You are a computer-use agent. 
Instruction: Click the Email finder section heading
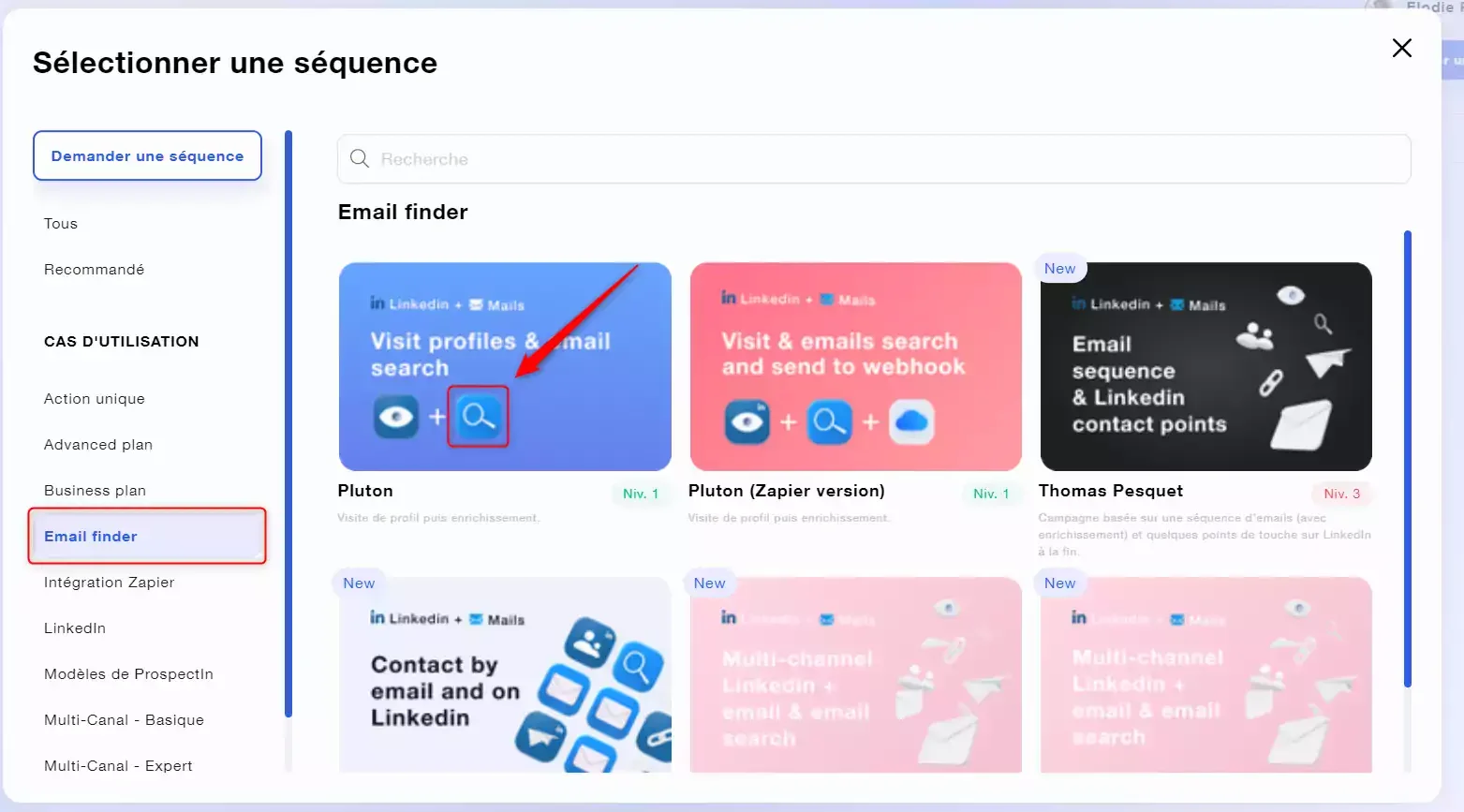pos(403,212)
